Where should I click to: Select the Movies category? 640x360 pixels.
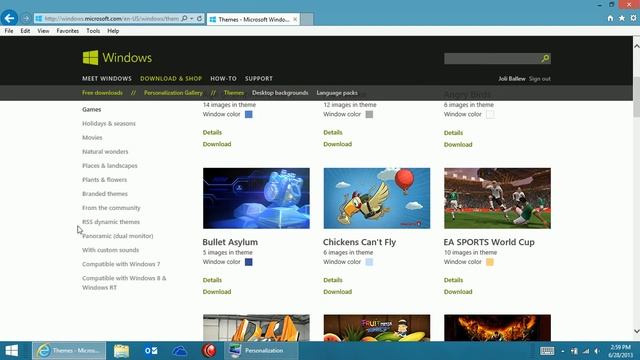(x=92, y=138)
